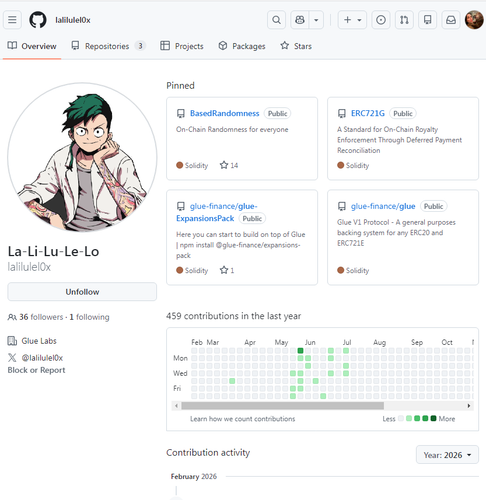Open the plus create-new menu
The height and width of the screenshot is (500, 486).
click(x=352, y=20)
